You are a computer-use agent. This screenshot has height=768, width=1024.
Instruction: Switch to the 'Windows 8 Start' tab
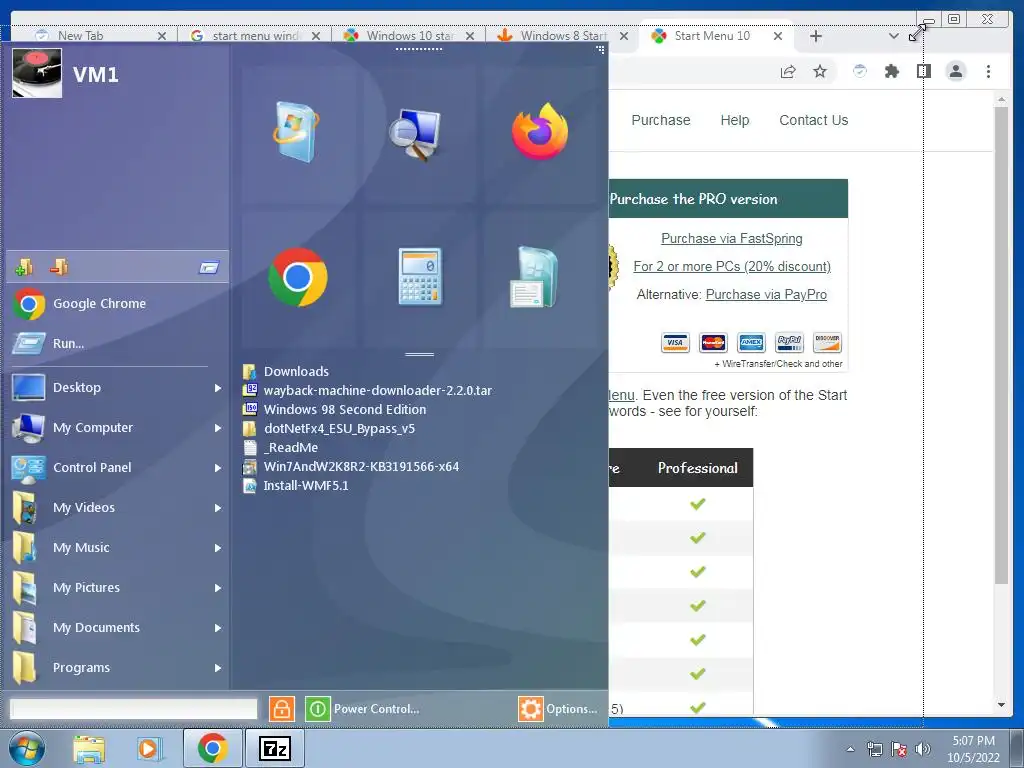click(x=564, y=36)
